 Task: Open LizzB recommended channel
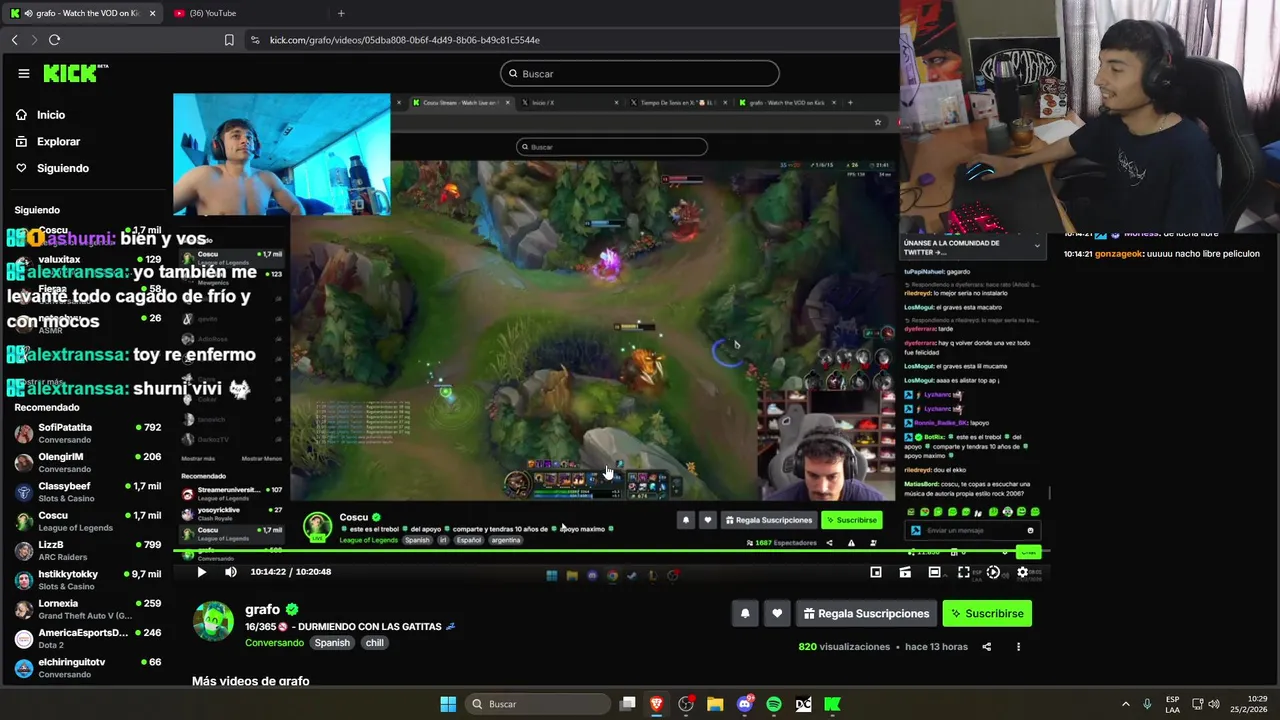(88, 550)
